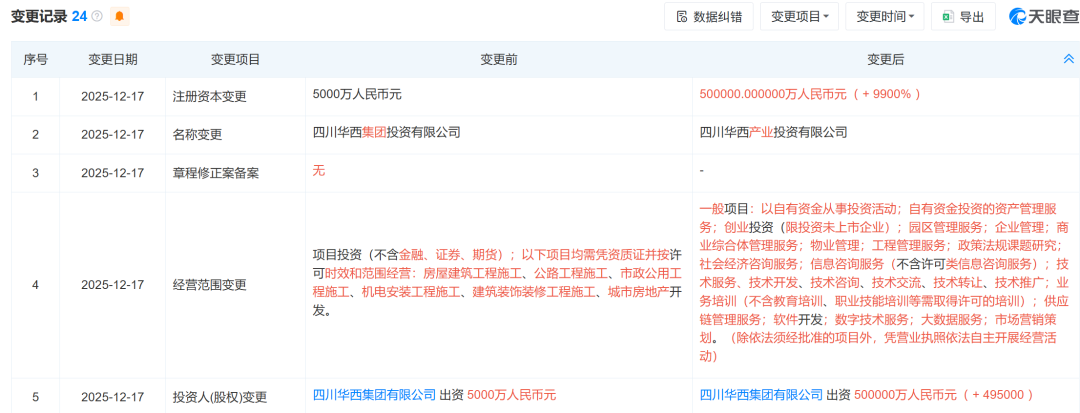The width and height of the screenshot is (1080, 413).
Task: Open 四川华西集团有限公司 link in 变更前 column
Action: [375, 395]
